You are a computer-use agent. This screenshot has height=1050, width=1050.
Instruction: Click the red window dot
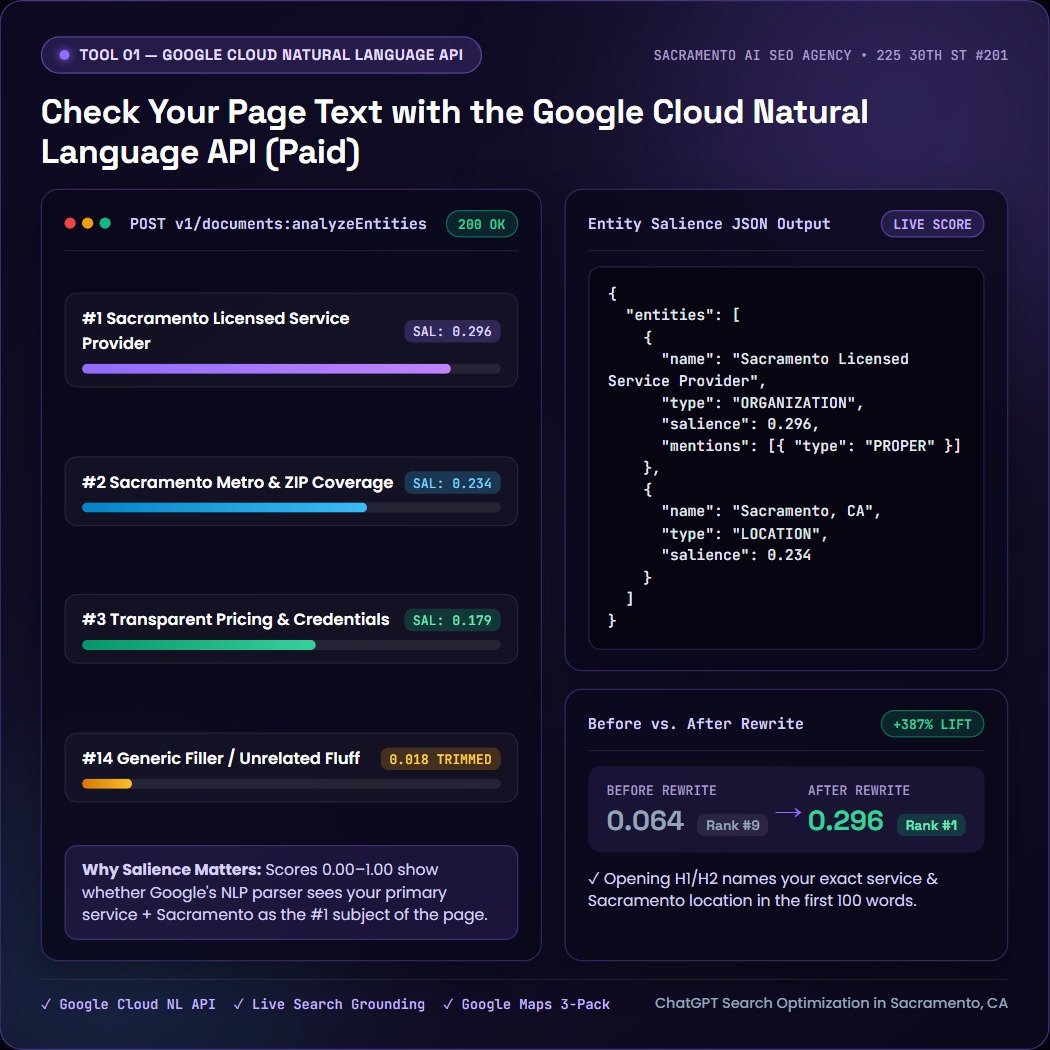pos(70,223)
